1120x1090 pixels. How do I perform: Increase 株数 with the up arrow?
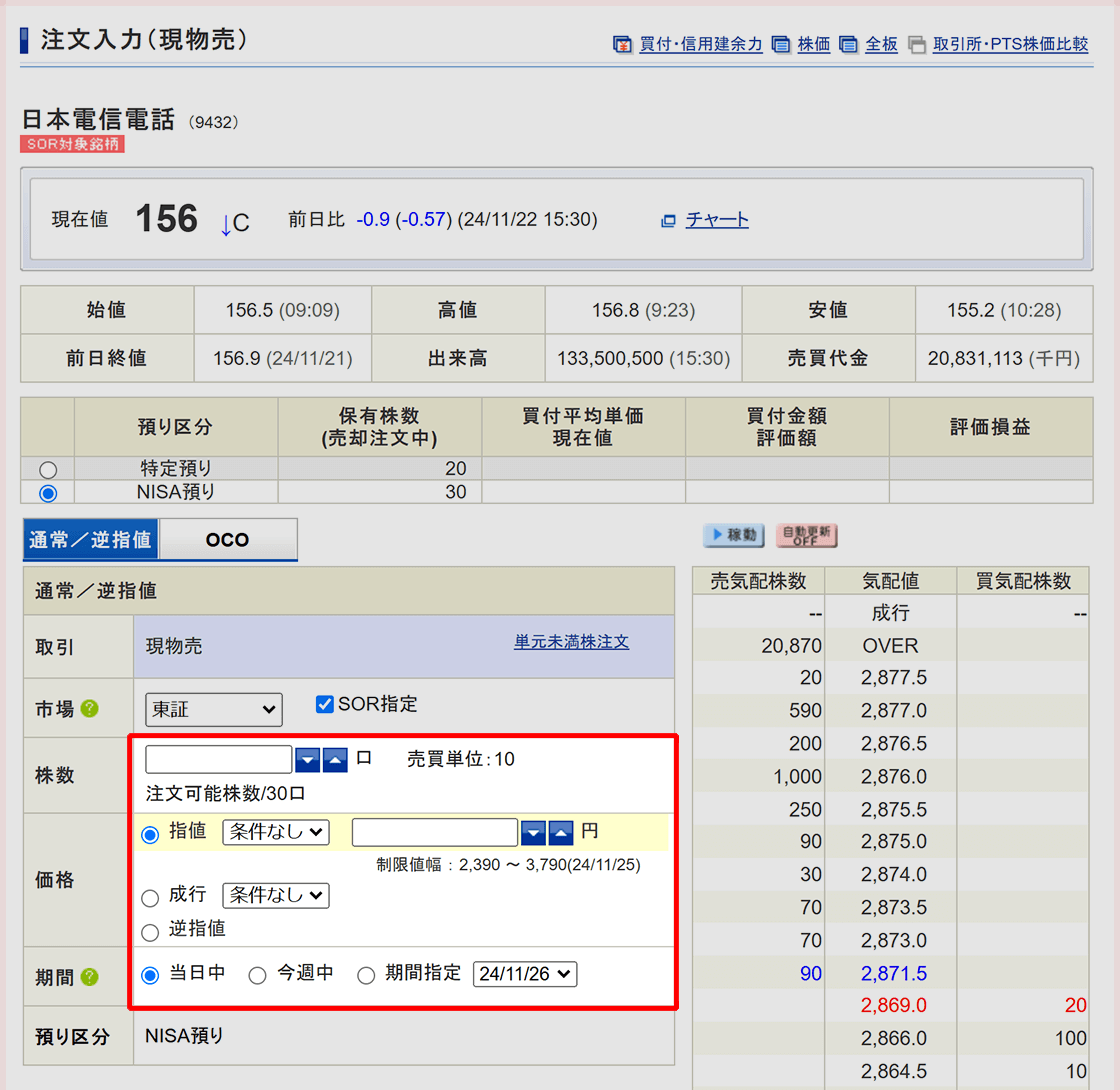click(x=335, y=760)
